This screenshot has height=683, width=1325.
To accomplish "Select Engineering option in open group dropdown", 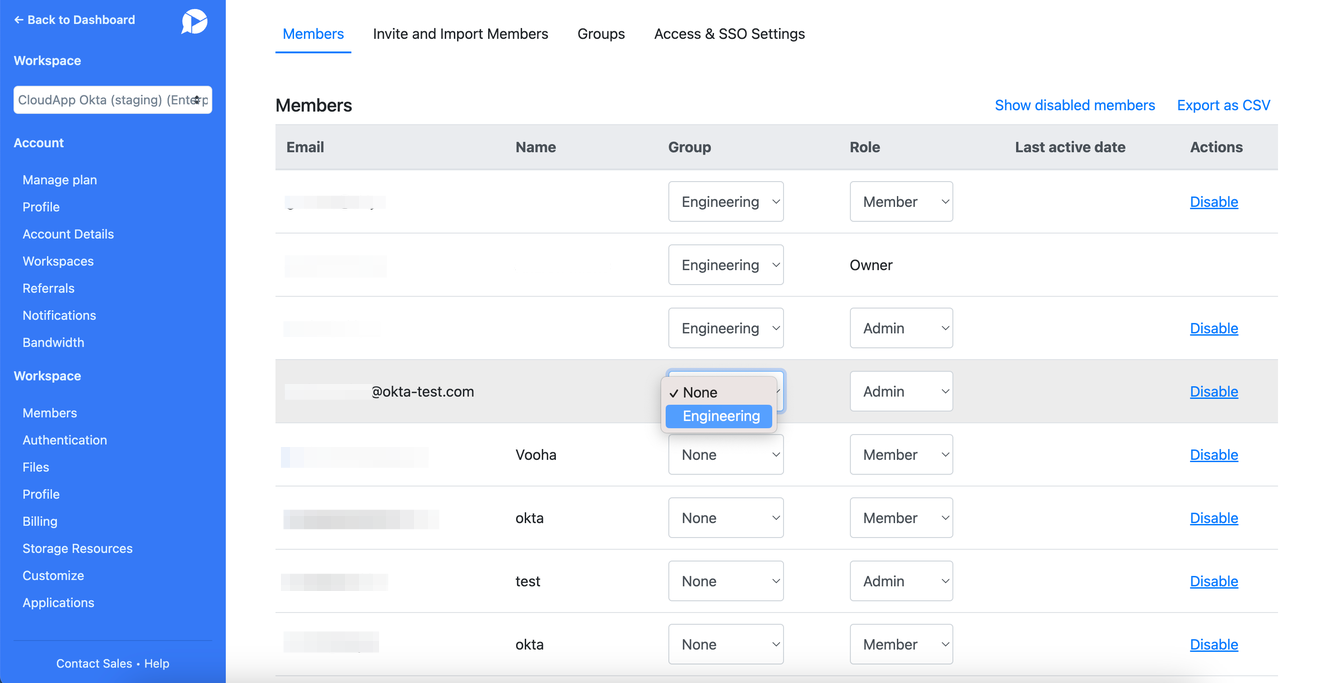I will [x=720, y=416].
